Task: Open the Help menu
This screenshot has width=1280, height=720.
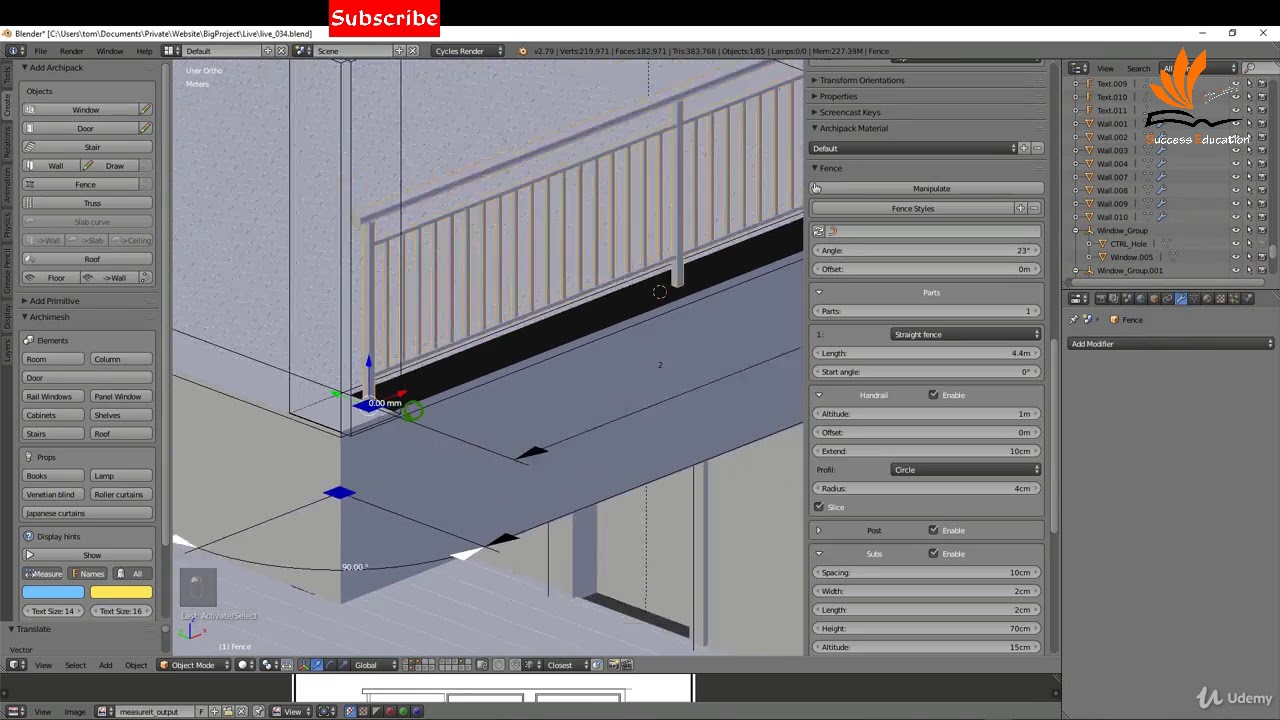Action: pos(144,51)
